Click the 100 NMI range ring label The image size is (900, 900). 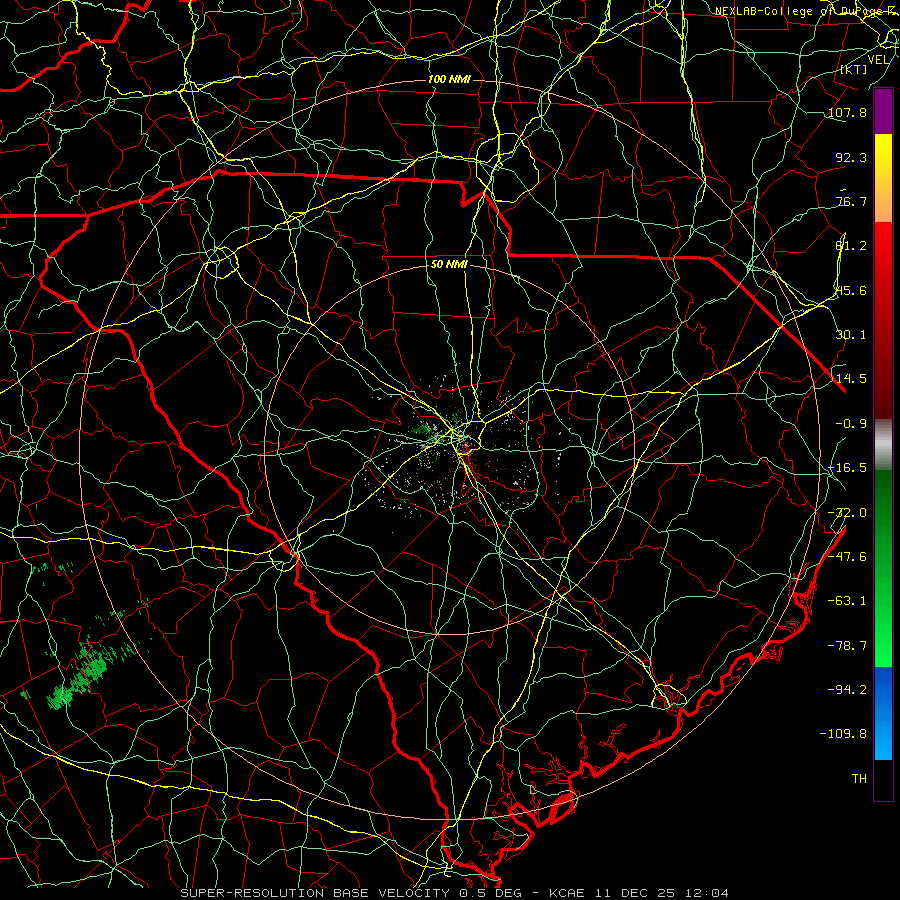pos(449,79)
